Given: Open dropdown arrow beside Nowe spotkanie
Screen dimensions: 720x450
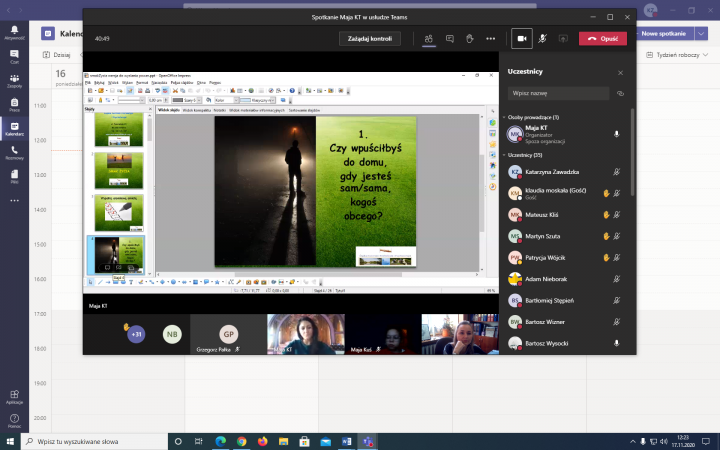Looking at the screenshot, I should click(701, 34).
